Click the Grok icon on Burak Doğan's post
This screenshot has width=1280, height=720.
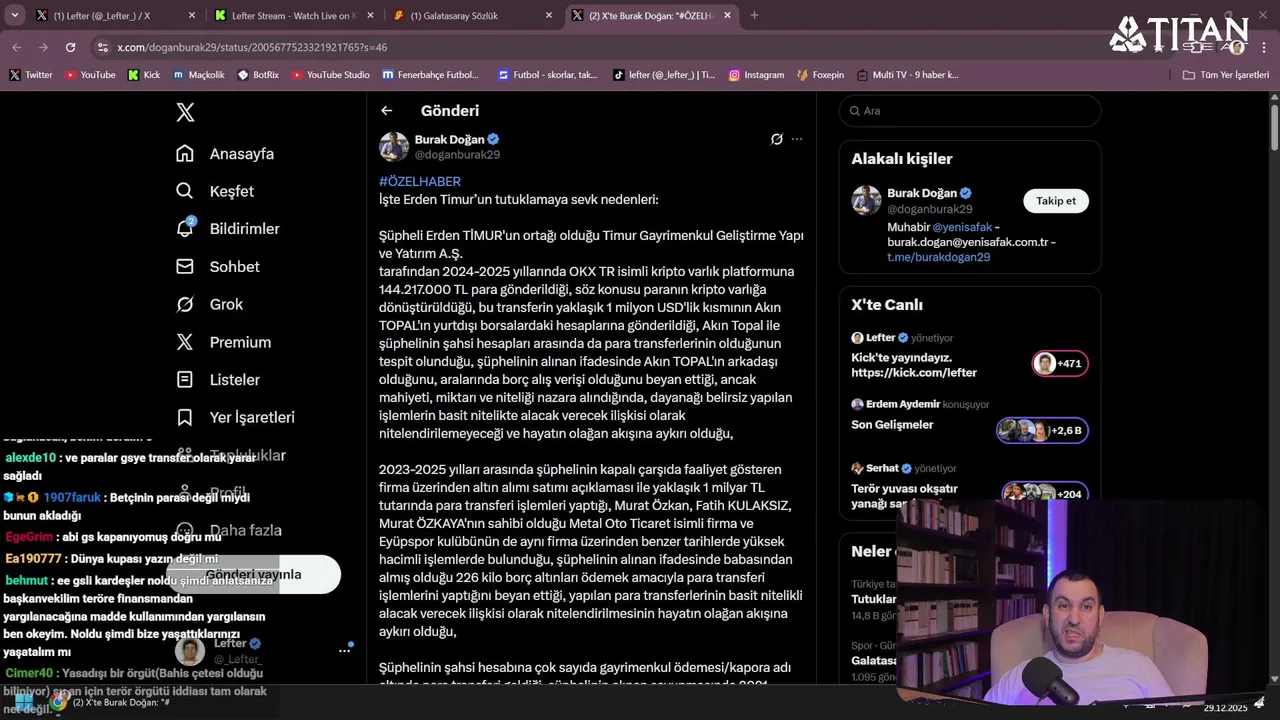pos(776,139)
